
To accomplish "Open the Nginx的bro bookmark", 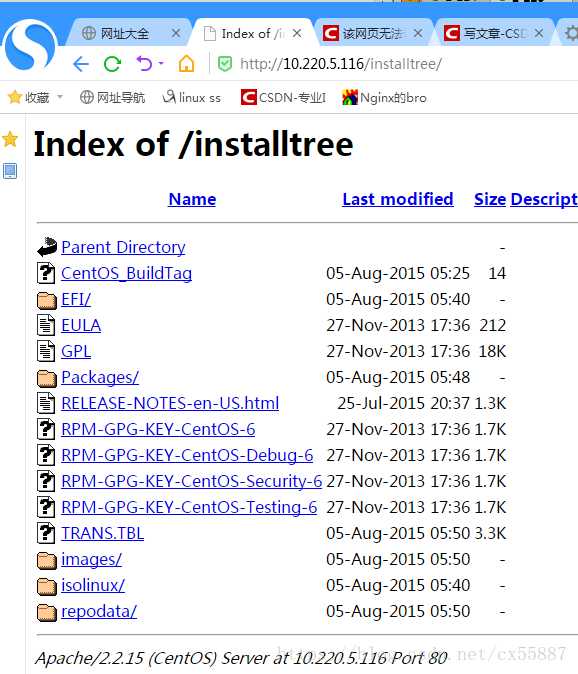I will tap(384, 98).
